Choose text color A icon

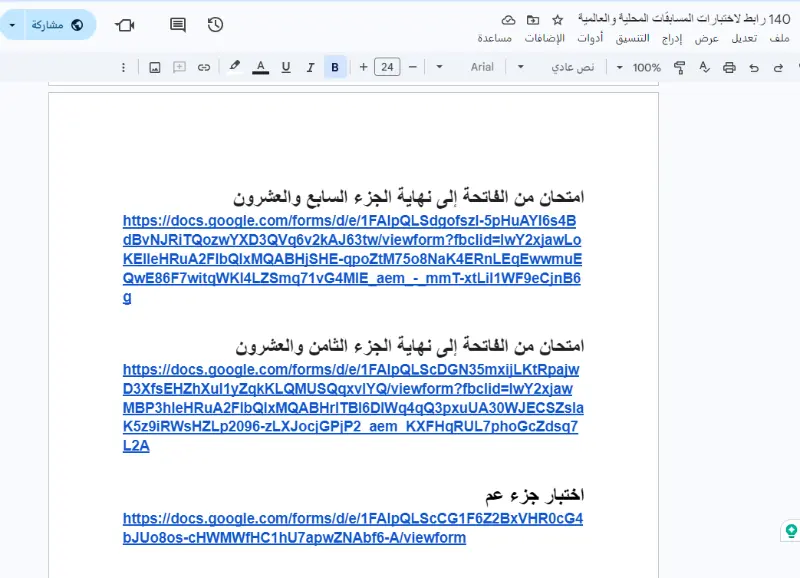tap(260, 67)
